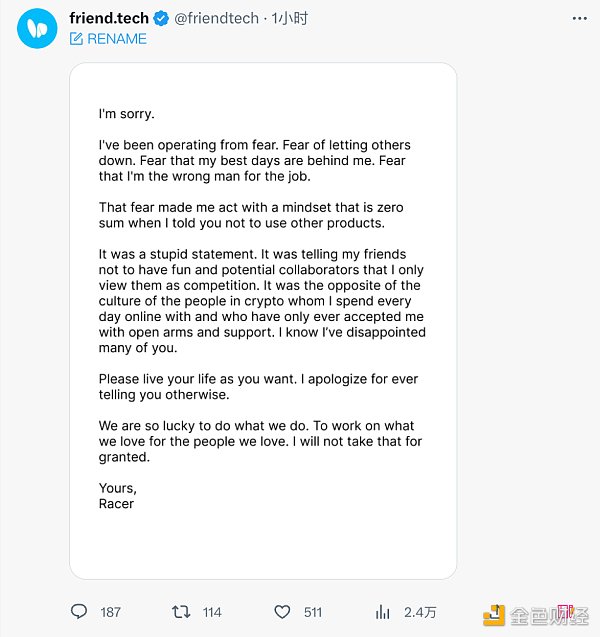Click the blue verified badge

click(x=161, y=18)
